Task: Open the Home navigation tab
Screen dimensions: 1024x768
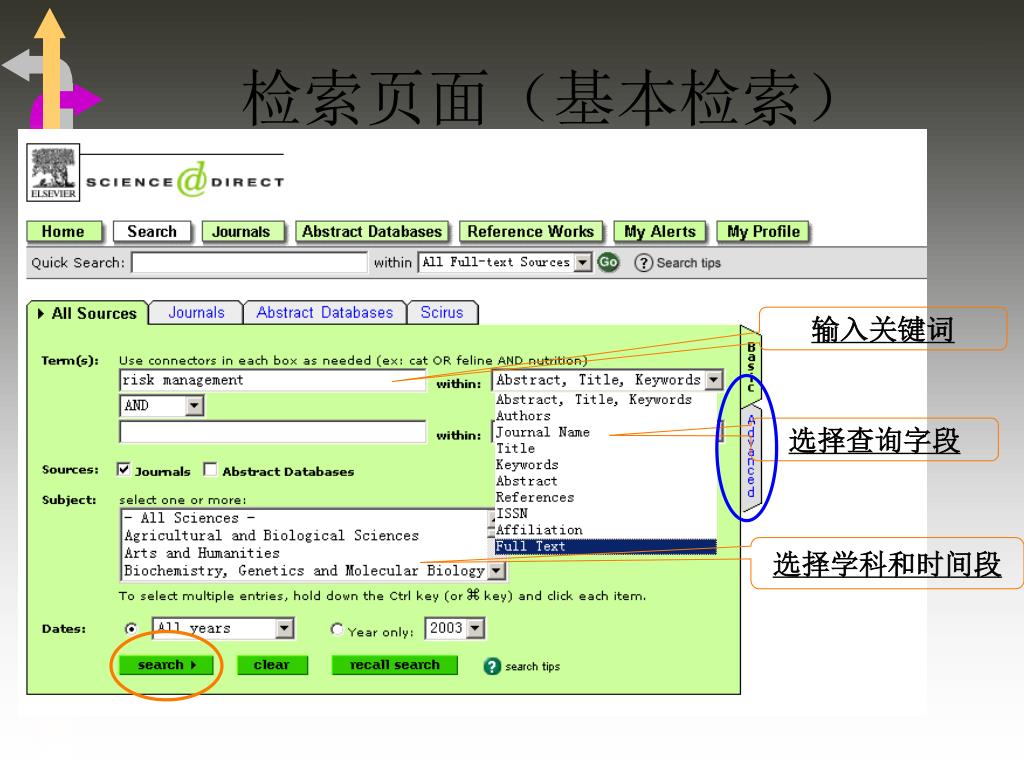Action: pos(64,232)
